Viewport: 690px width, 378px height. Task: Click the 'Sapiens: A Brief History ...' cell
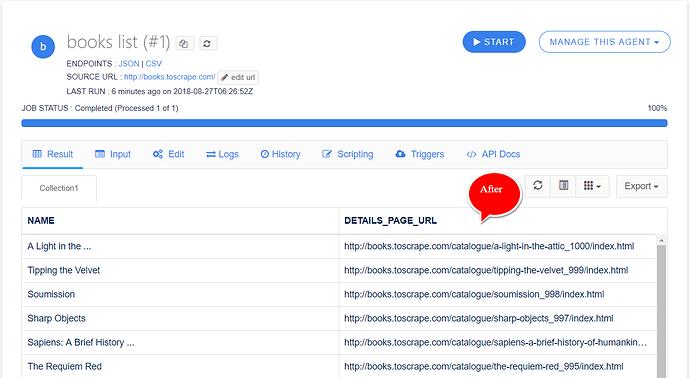180,342
